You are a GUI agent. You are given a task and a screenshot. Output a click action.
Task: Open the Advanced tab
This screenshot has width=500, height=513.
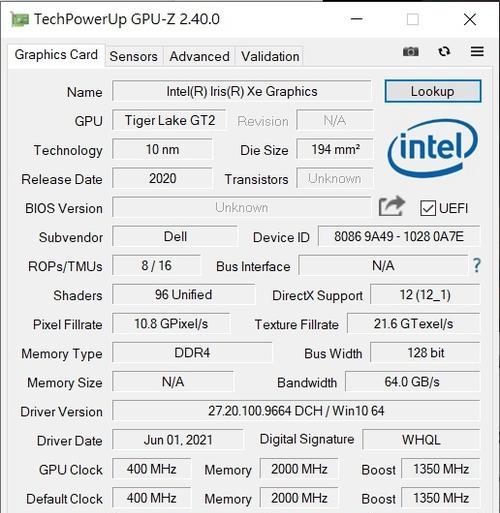[x=199, y=56]
